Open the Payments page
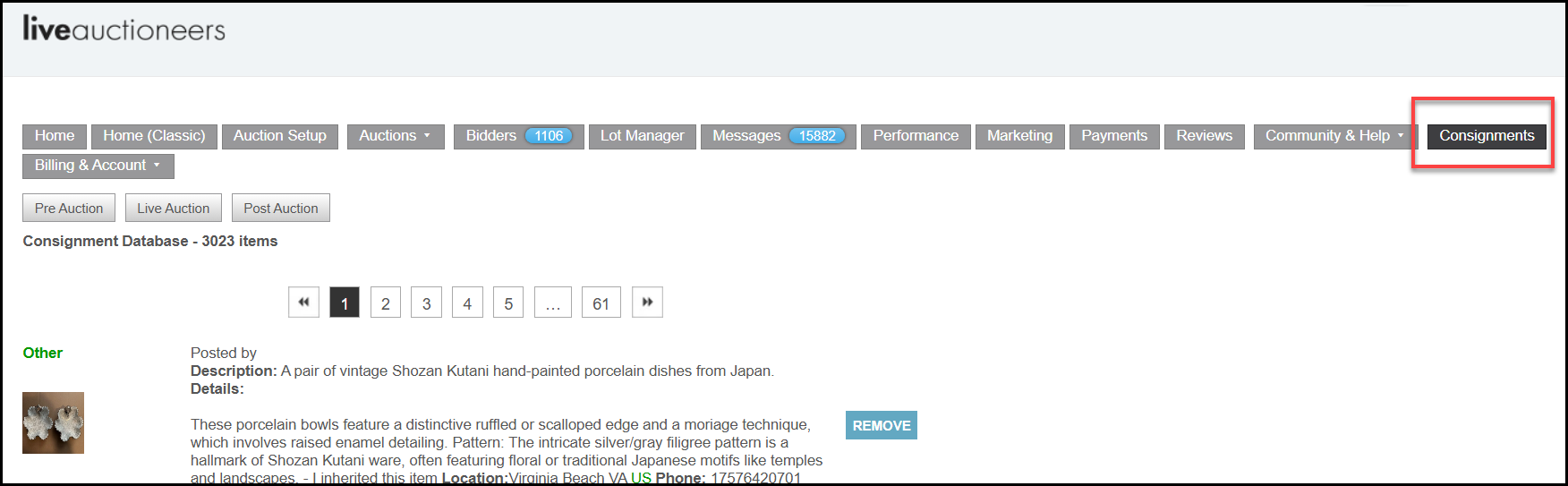Viewport: 1568px width, 486px height. point(1114,136)
